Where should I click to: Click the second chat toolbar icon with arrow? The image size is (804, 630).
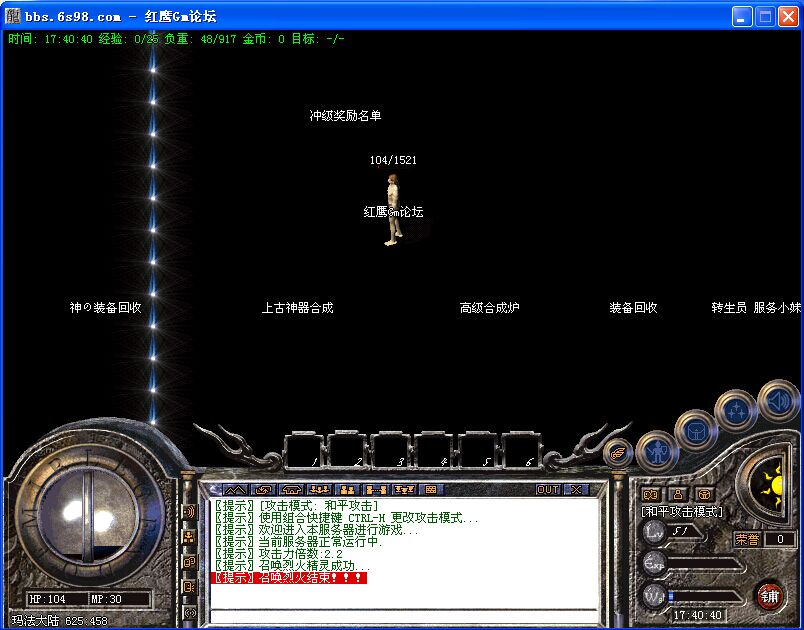click(x=264, y=490)
